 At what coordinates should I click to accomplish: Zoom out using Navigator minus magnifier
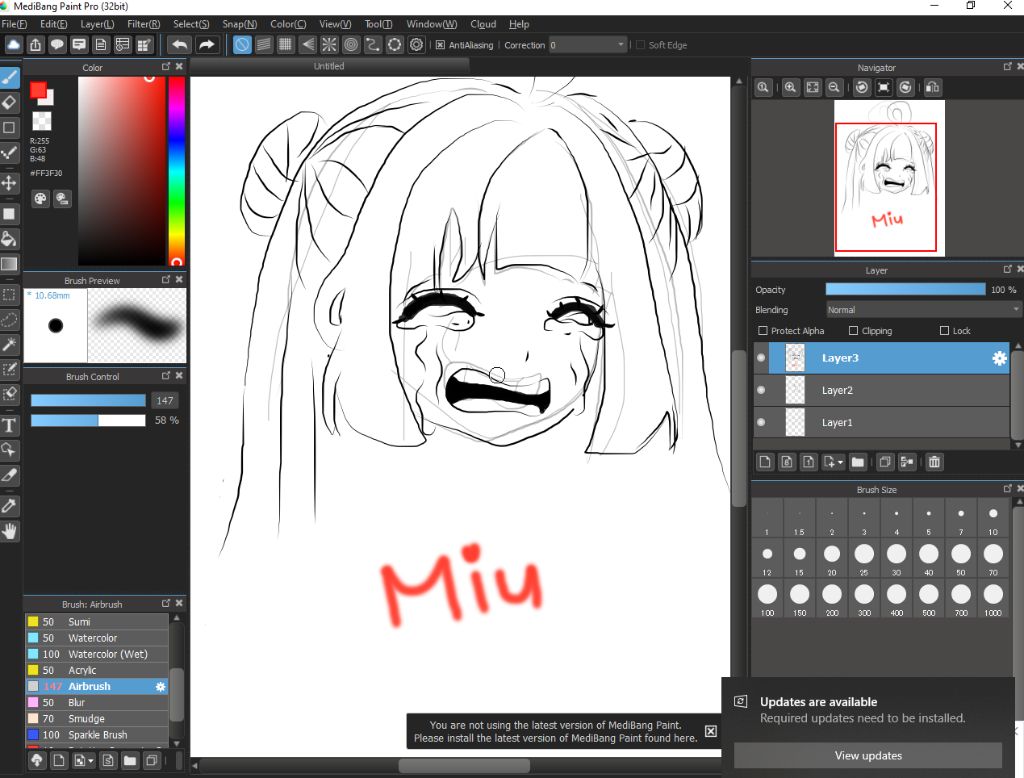[x=834, y=87]
